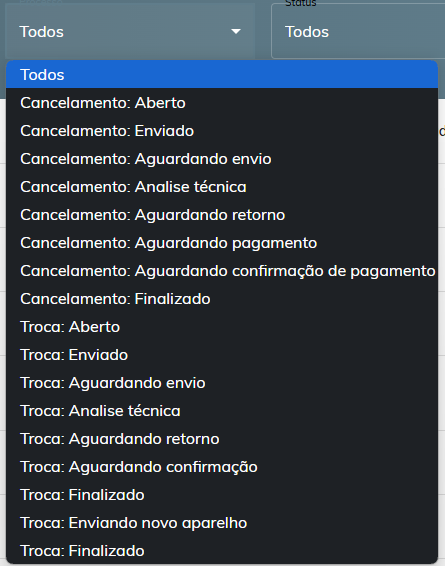Viewport: 445px width, 566px height.
Task: Select Troca: Enviando novo aparelho
Action: click(222, 523)
